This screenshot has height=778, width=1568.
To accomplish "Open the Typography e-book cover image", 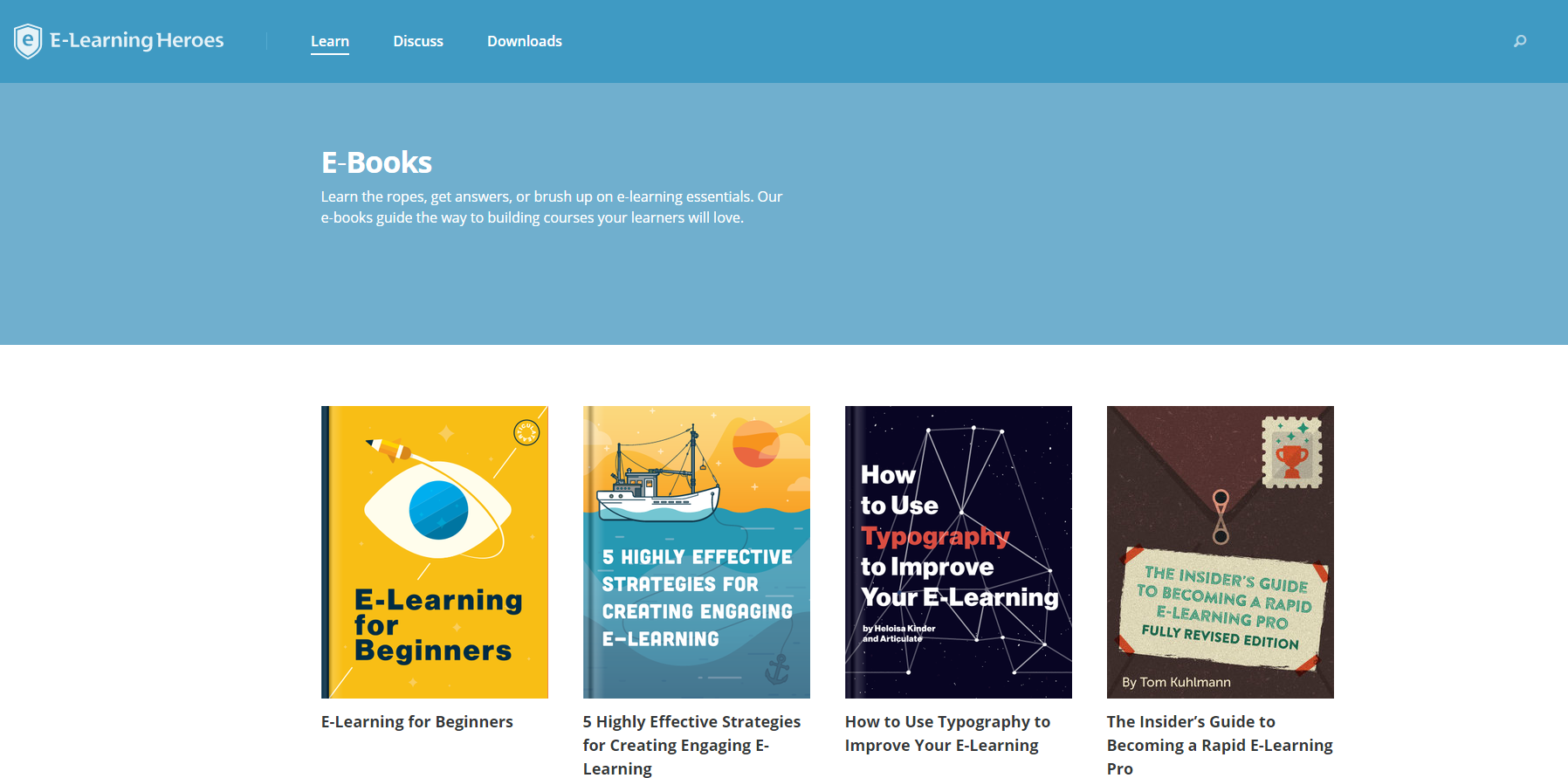I will coord(959,552).
